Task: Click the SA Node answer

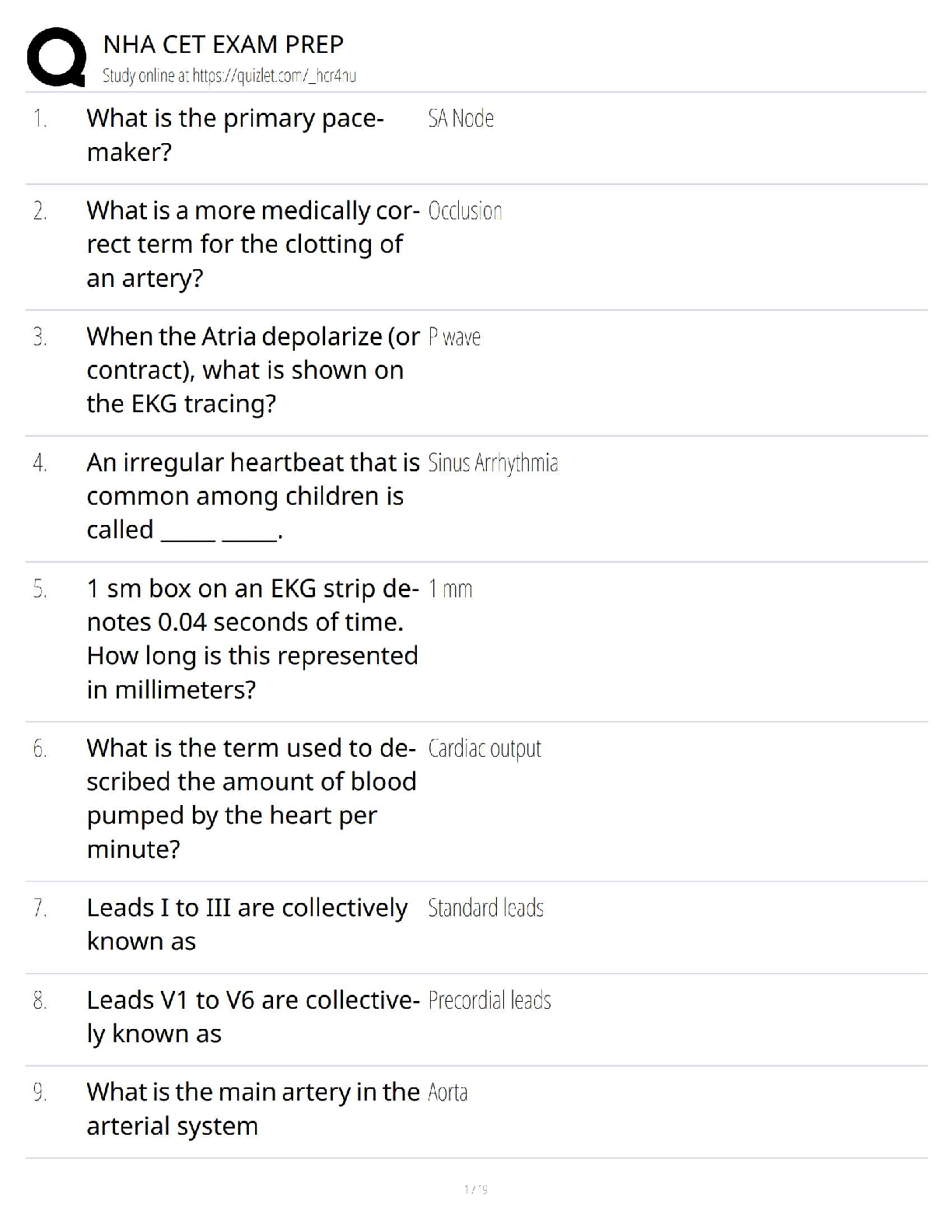Action: [x=460, y=118]
